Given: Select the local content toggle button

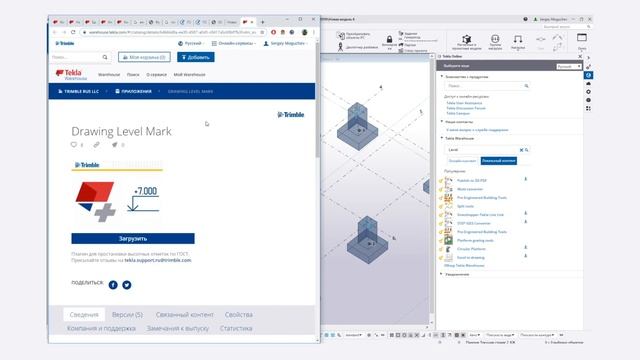Looking at the screenshot, I should point(498,161).
